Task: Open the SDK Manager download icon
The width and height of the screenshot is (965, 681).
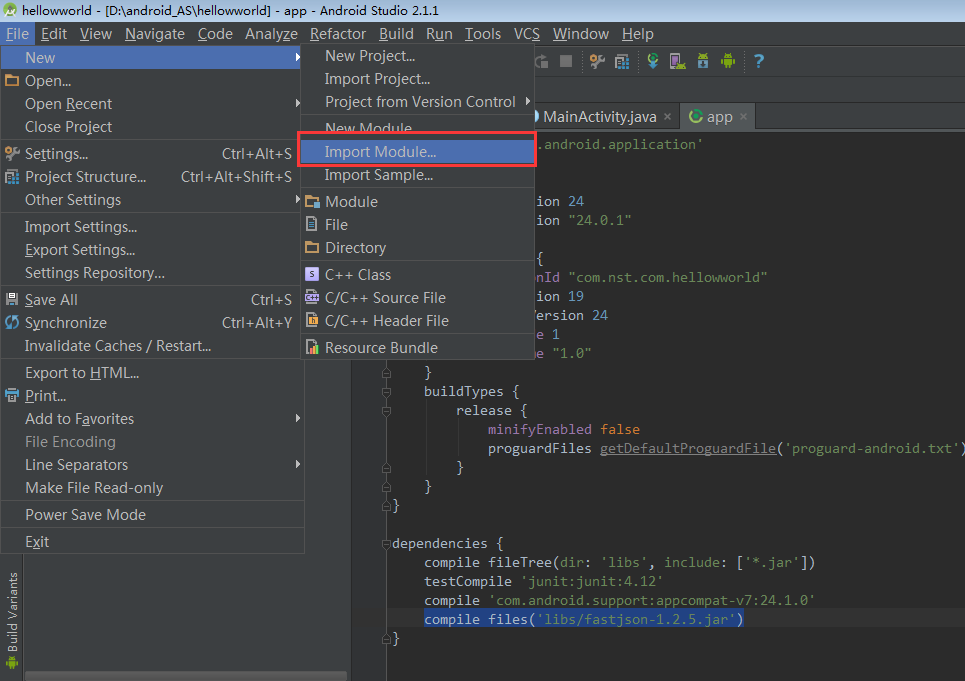Action: (x=703, y=61)
